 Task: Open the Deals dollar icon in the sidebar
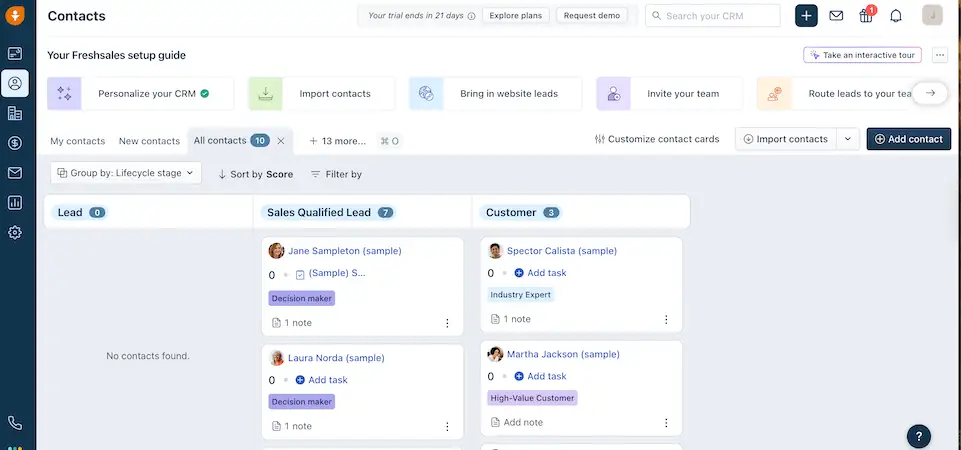pos(15,143)
